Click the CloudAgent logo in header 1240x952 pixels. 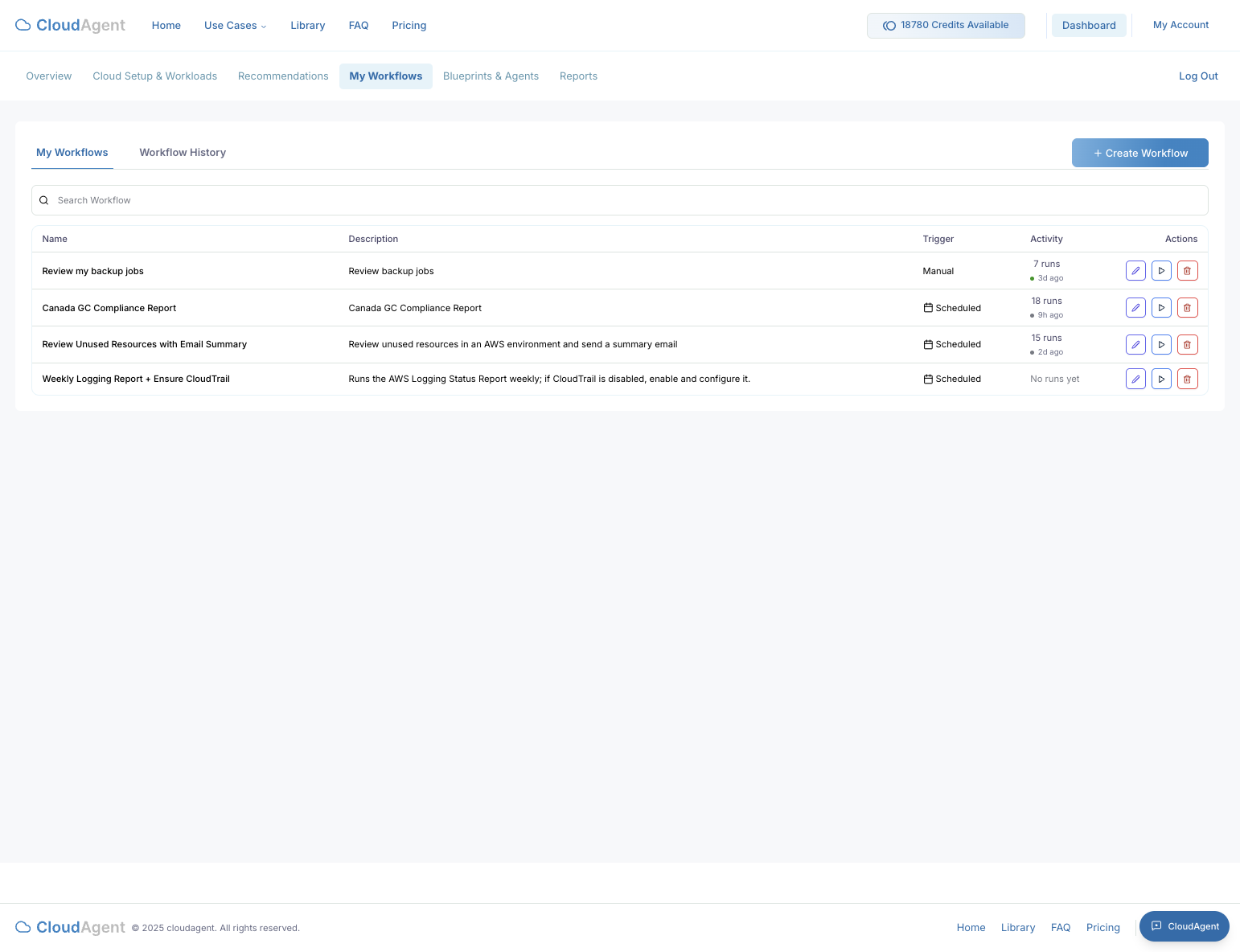click(x=70, y=25)
